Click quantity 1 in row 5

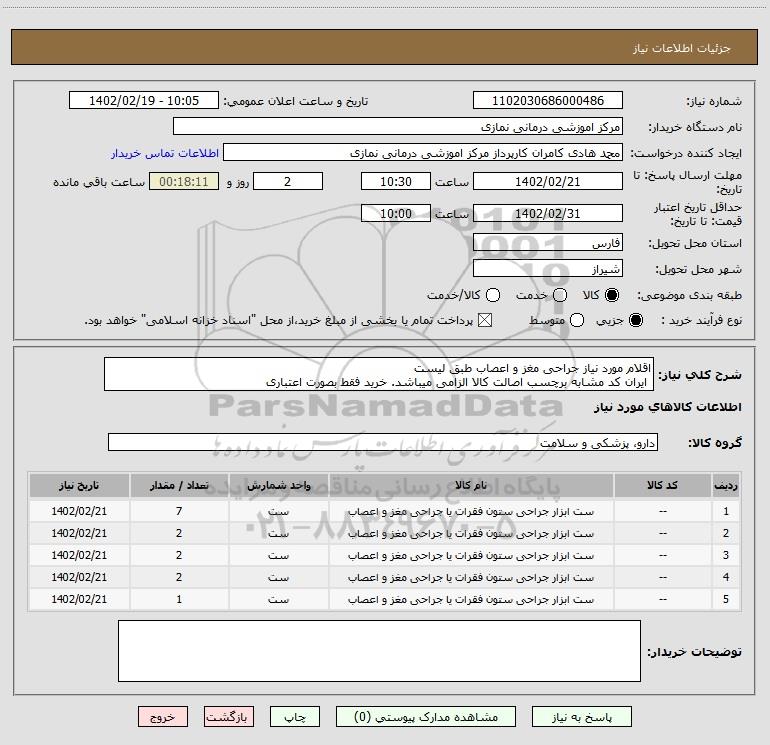tap(179, 599)
